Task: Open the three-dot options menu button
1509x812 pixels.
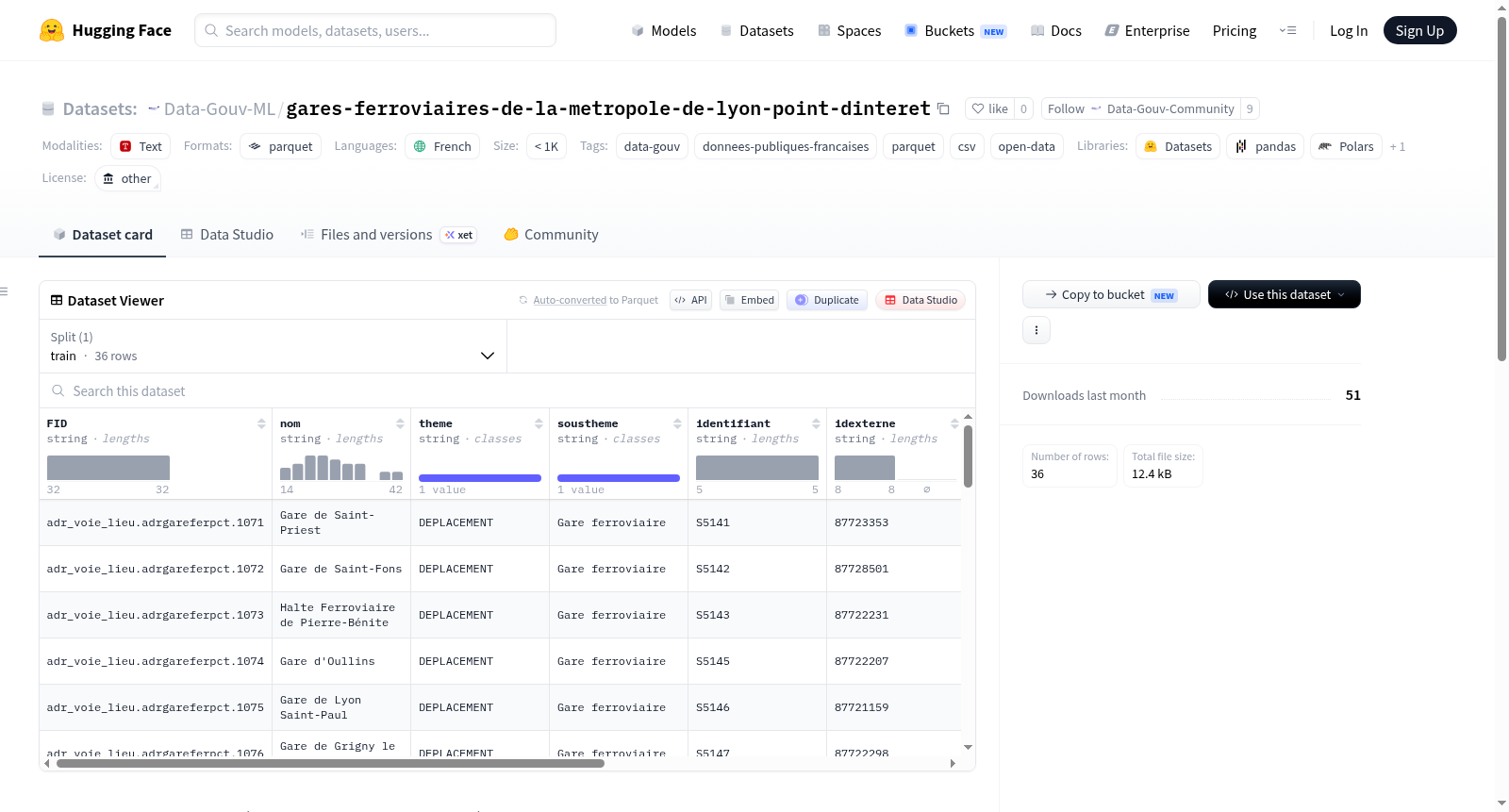Action: (x=1036, y=330)
